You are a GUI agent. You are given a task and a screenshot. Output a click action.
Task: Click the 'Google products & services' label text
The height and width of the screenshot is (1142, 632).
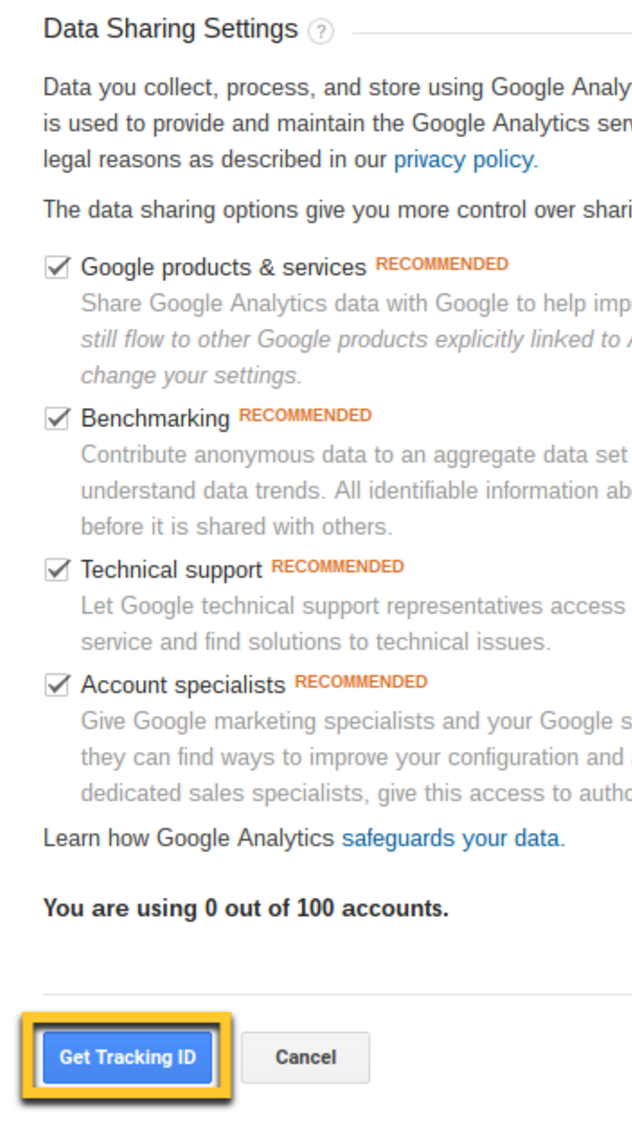[x=223, y=268]
